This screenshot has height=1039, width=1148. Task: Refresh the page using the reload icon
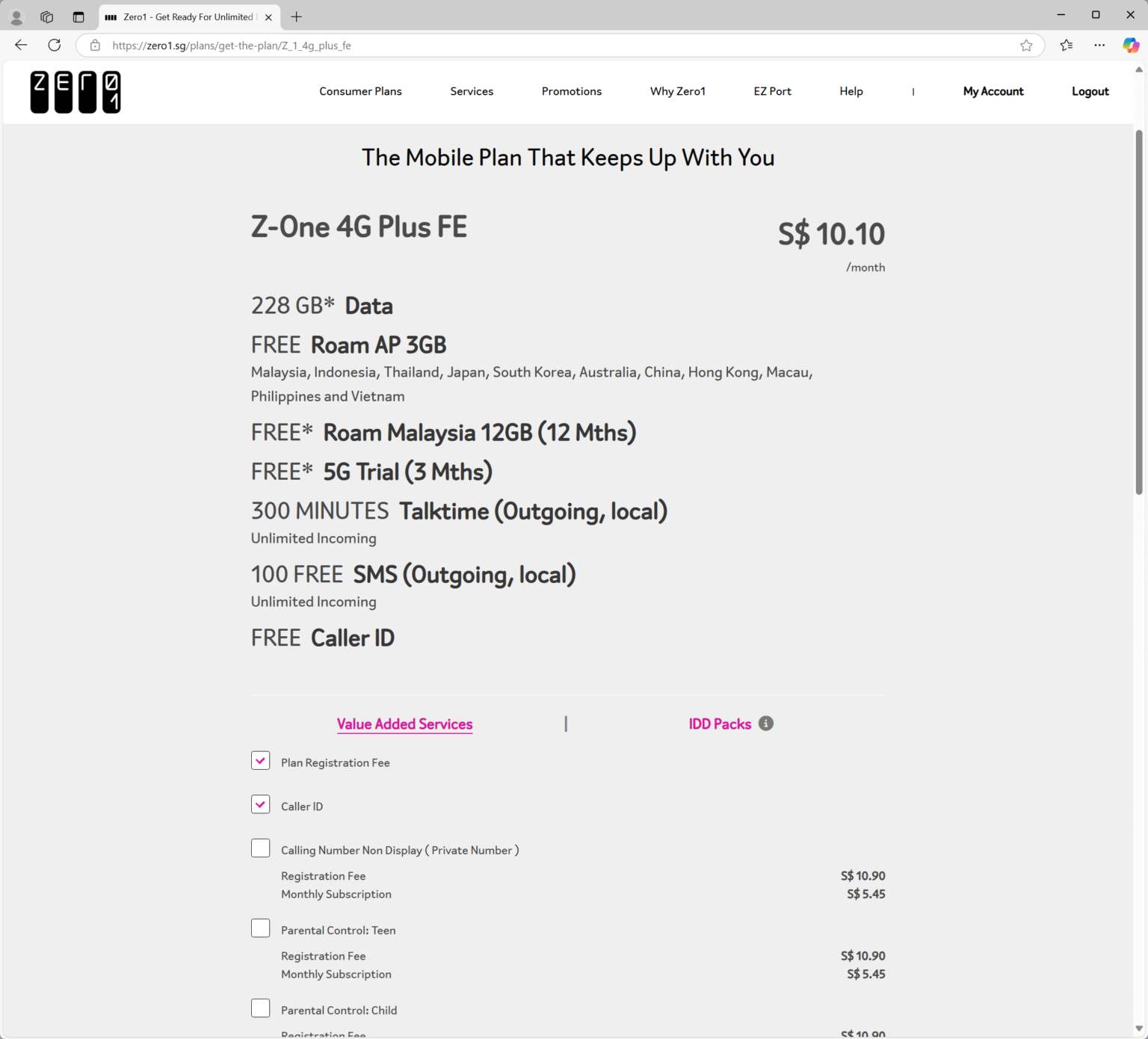click(x=54, y=45)
